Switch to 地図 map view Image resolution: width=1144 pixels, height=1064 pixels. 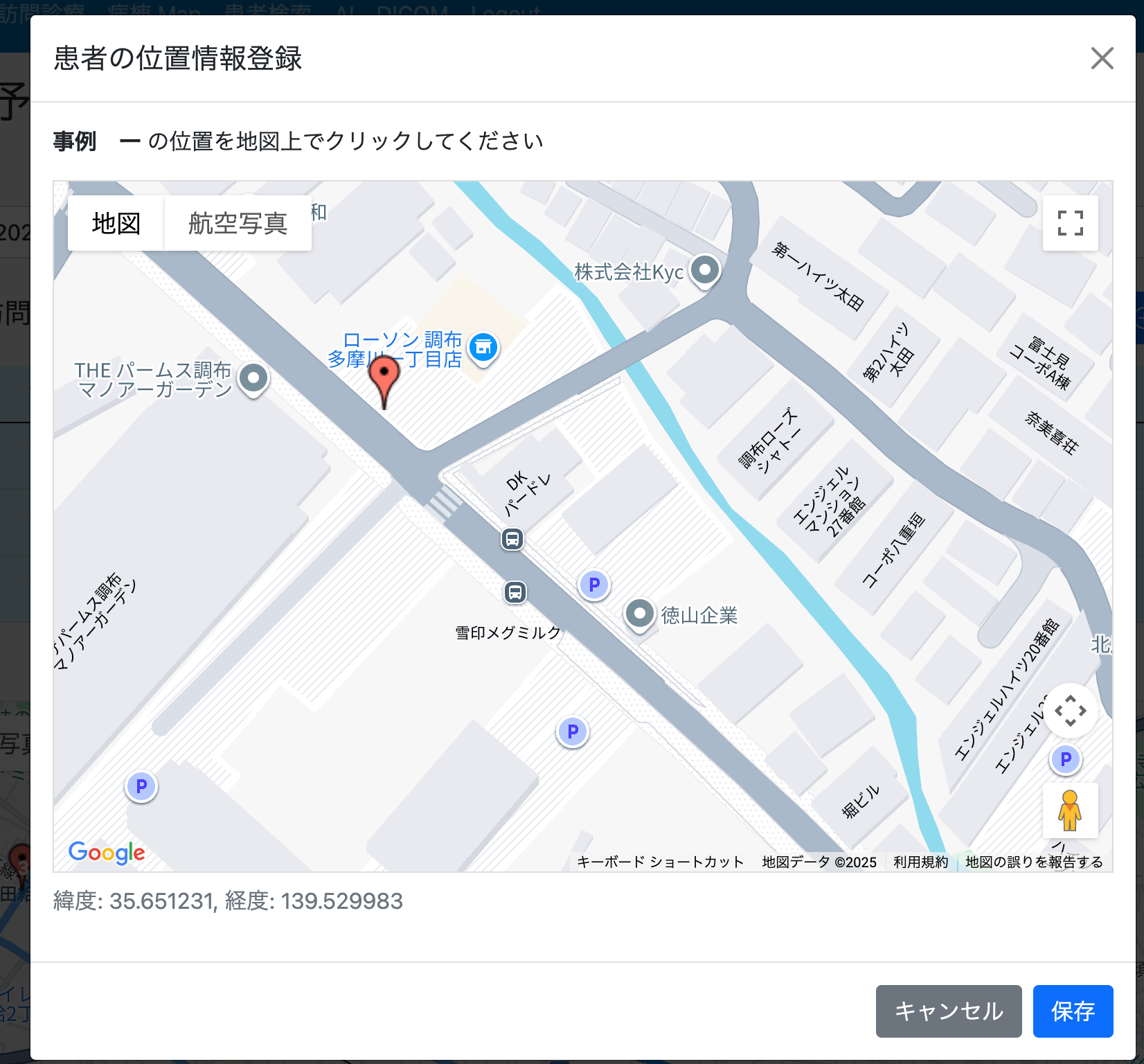(116, 223)
